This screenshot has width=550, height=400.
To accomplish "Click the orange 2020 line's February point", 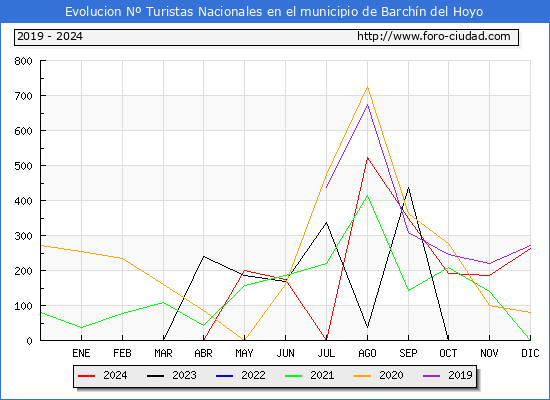I will (x=122, y=259).
